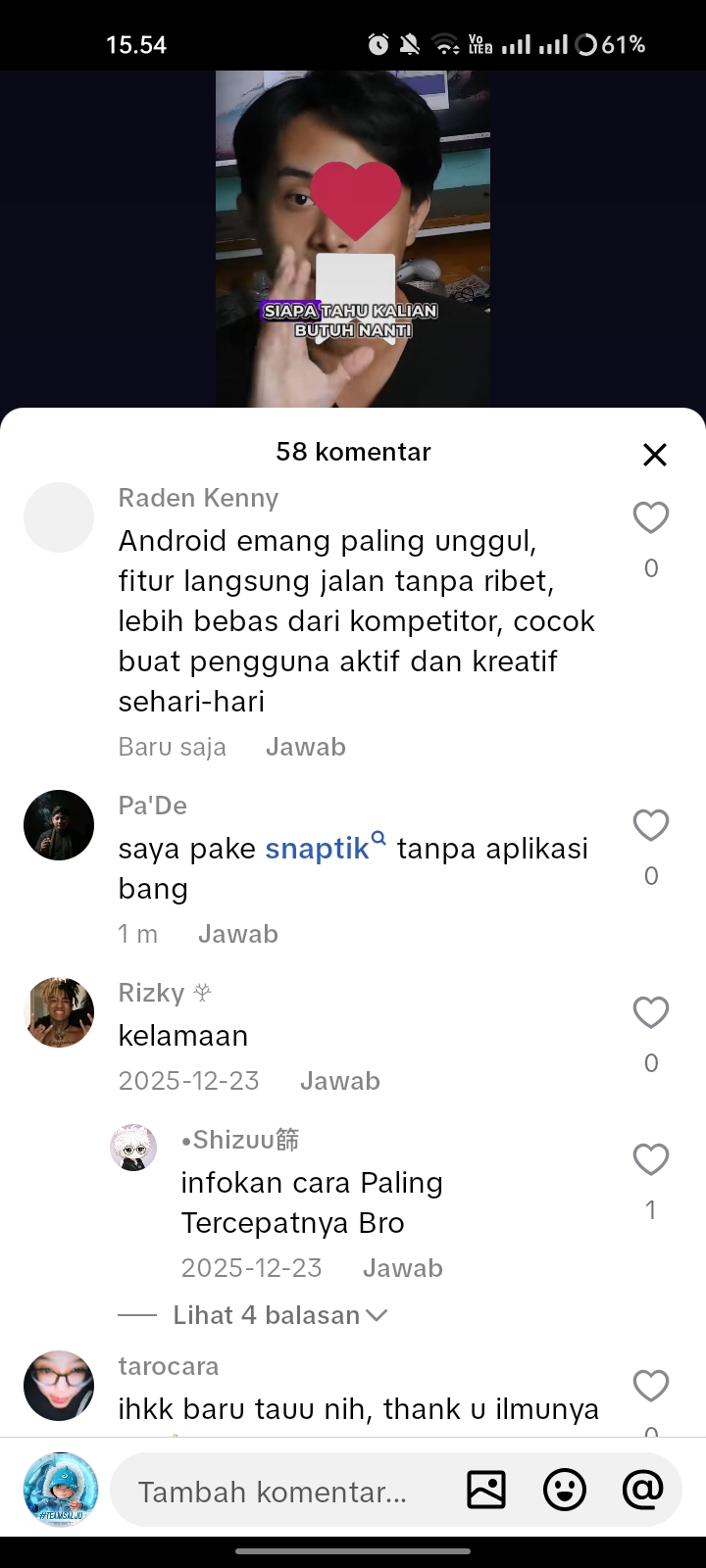The image size is (706, 1568).
Task: Tap the @ mention icon
Action: pos(642,1490)
